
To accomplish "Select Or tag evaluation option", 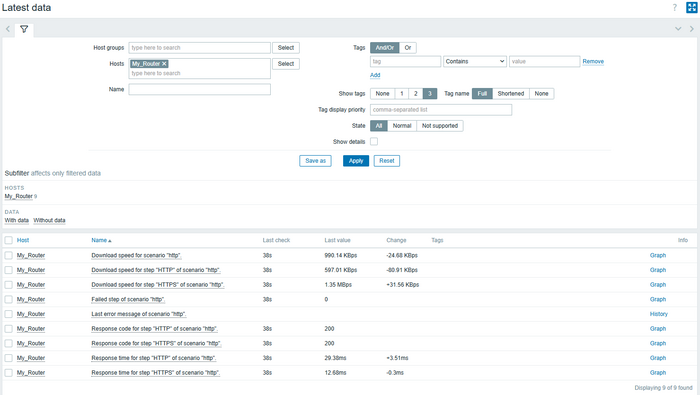I will (408, 48).
